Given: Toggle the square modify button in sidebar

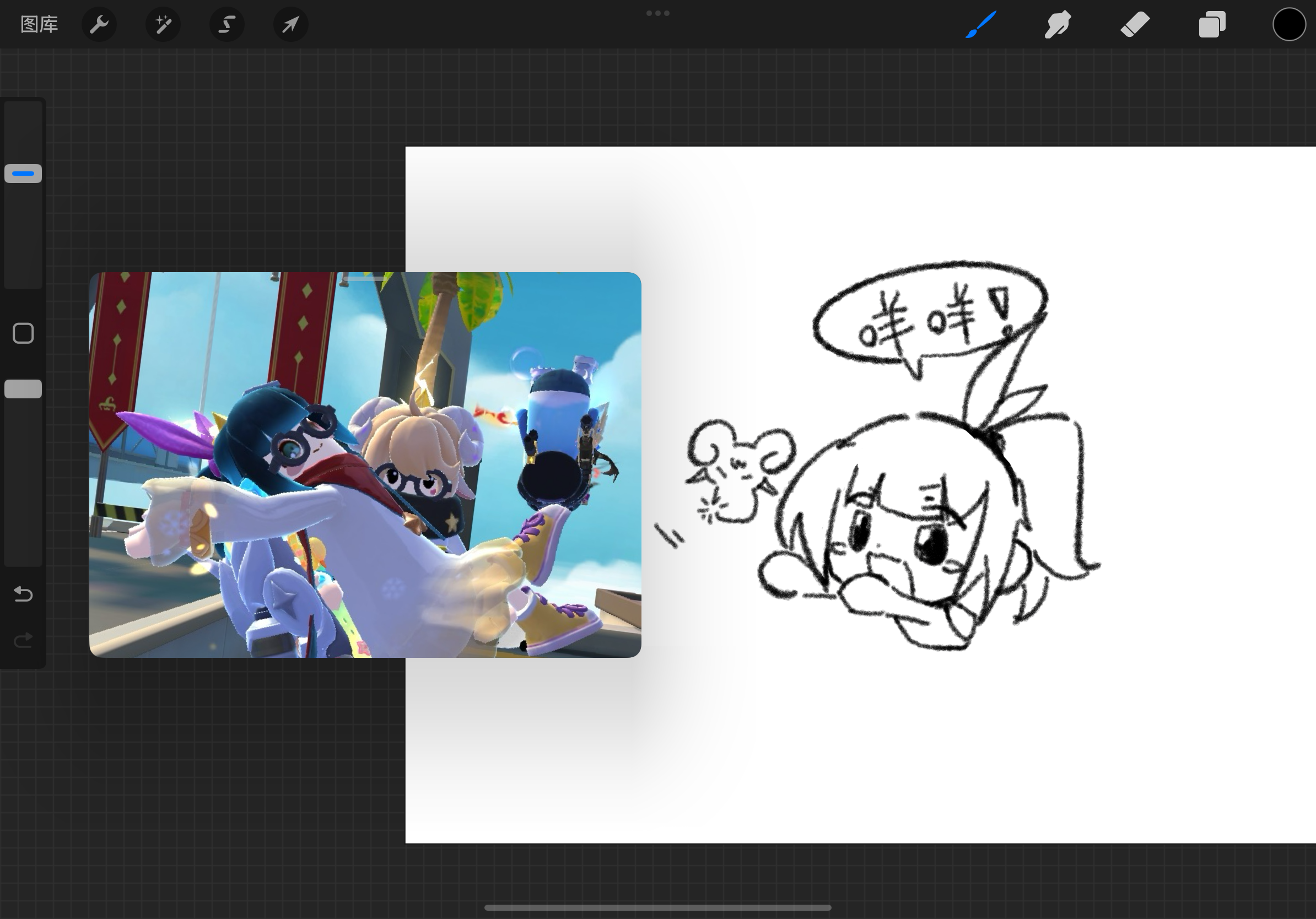Looking at the screenshot, I should click(x=23, y=333).
